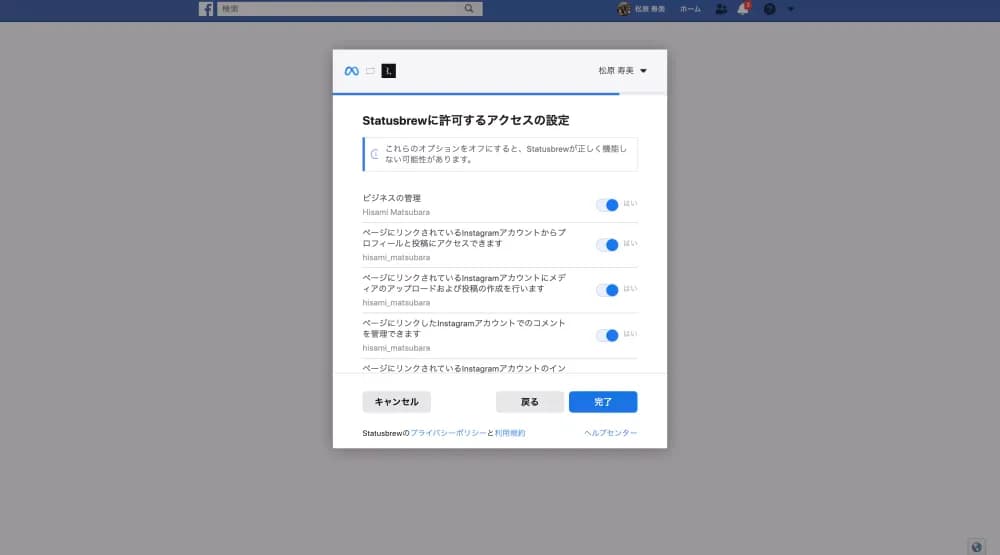Click the キャンセル button

pyautogui.click(x=397, y=402)
